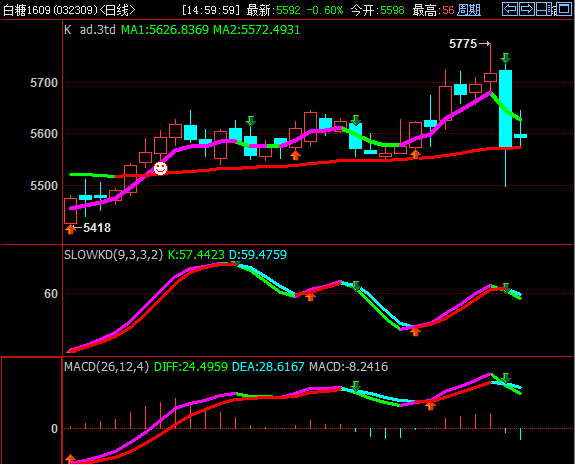Click the split-panel layout icon
The height and width of the screenshot is (464, 575).
[x=544, y=9]
